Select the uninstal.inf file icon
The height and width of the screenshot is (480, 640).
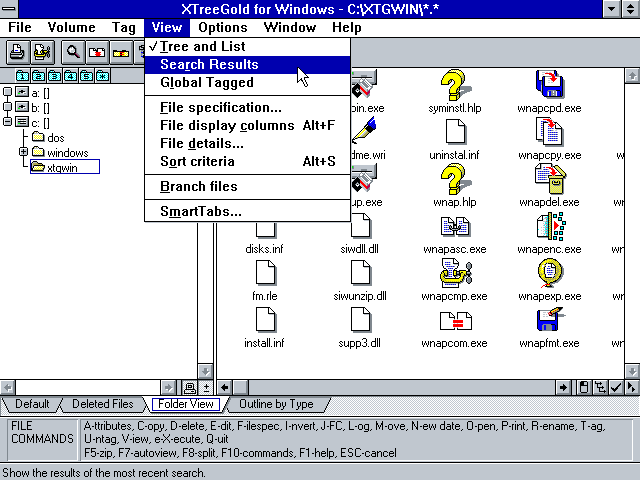[456, 131]
